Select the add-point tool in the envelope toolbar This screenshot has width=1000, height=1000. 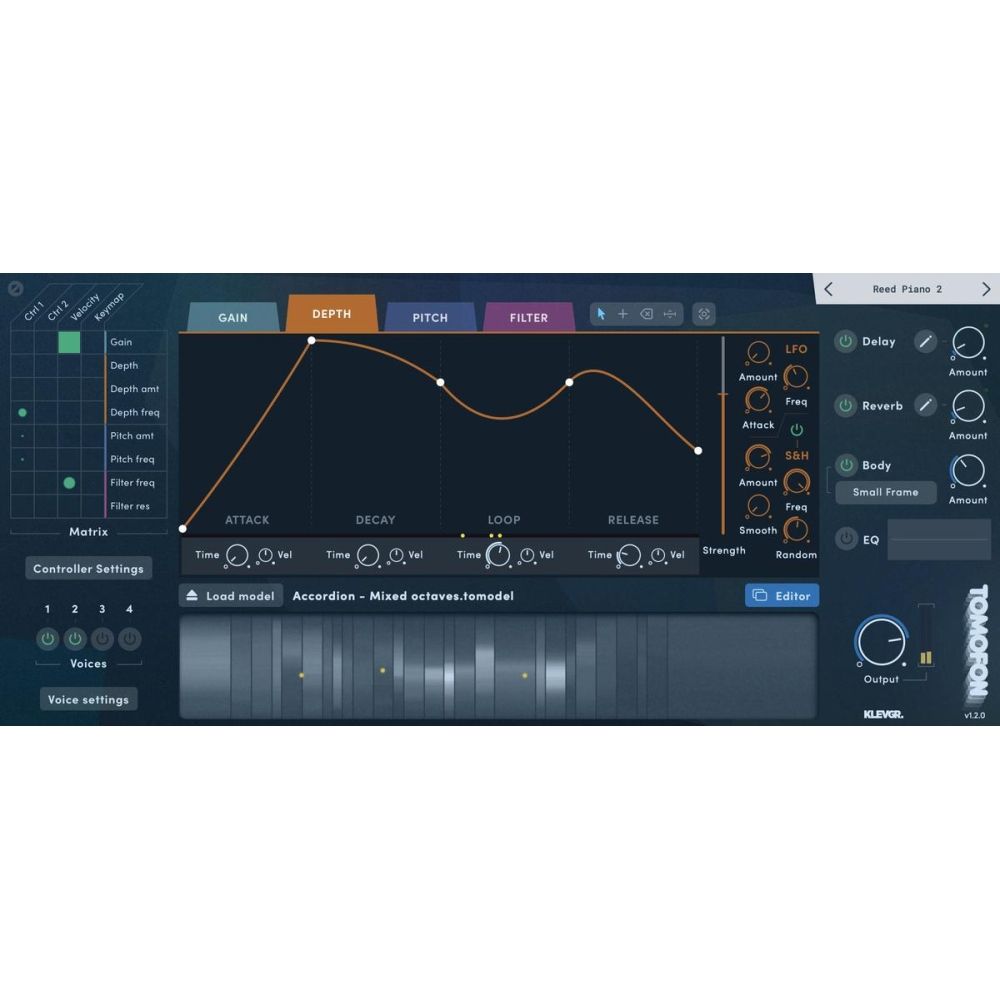623,313
